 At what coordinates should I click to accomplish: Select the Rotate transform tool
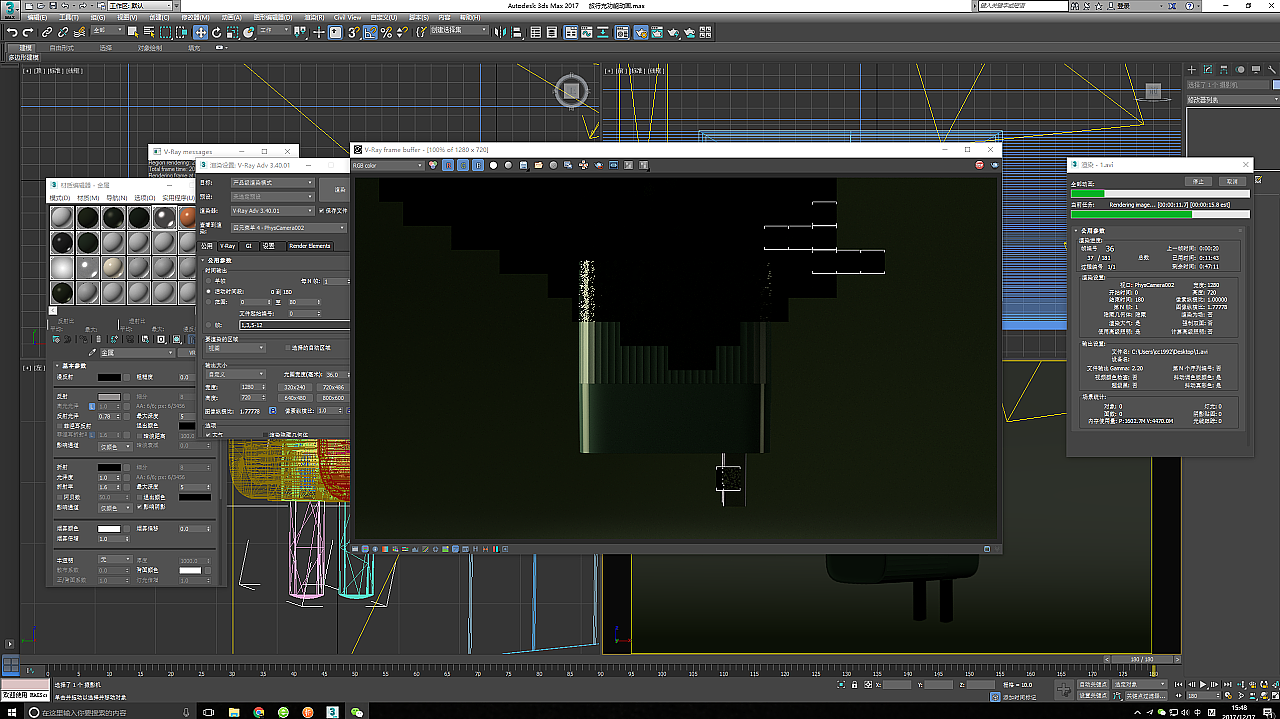[218, 32]
